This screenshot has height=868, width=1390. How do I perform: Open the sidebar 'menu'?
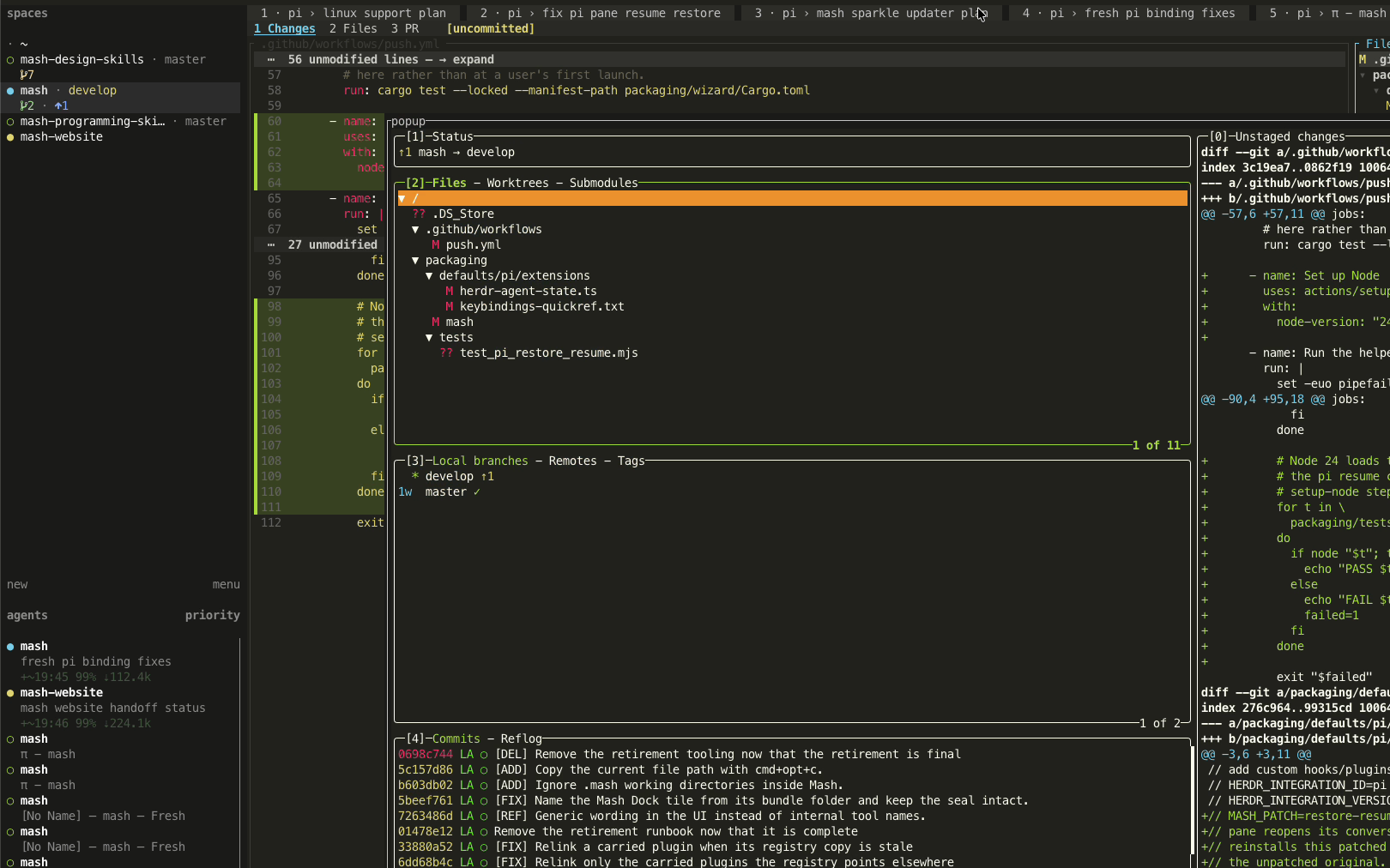pos(227,585)
